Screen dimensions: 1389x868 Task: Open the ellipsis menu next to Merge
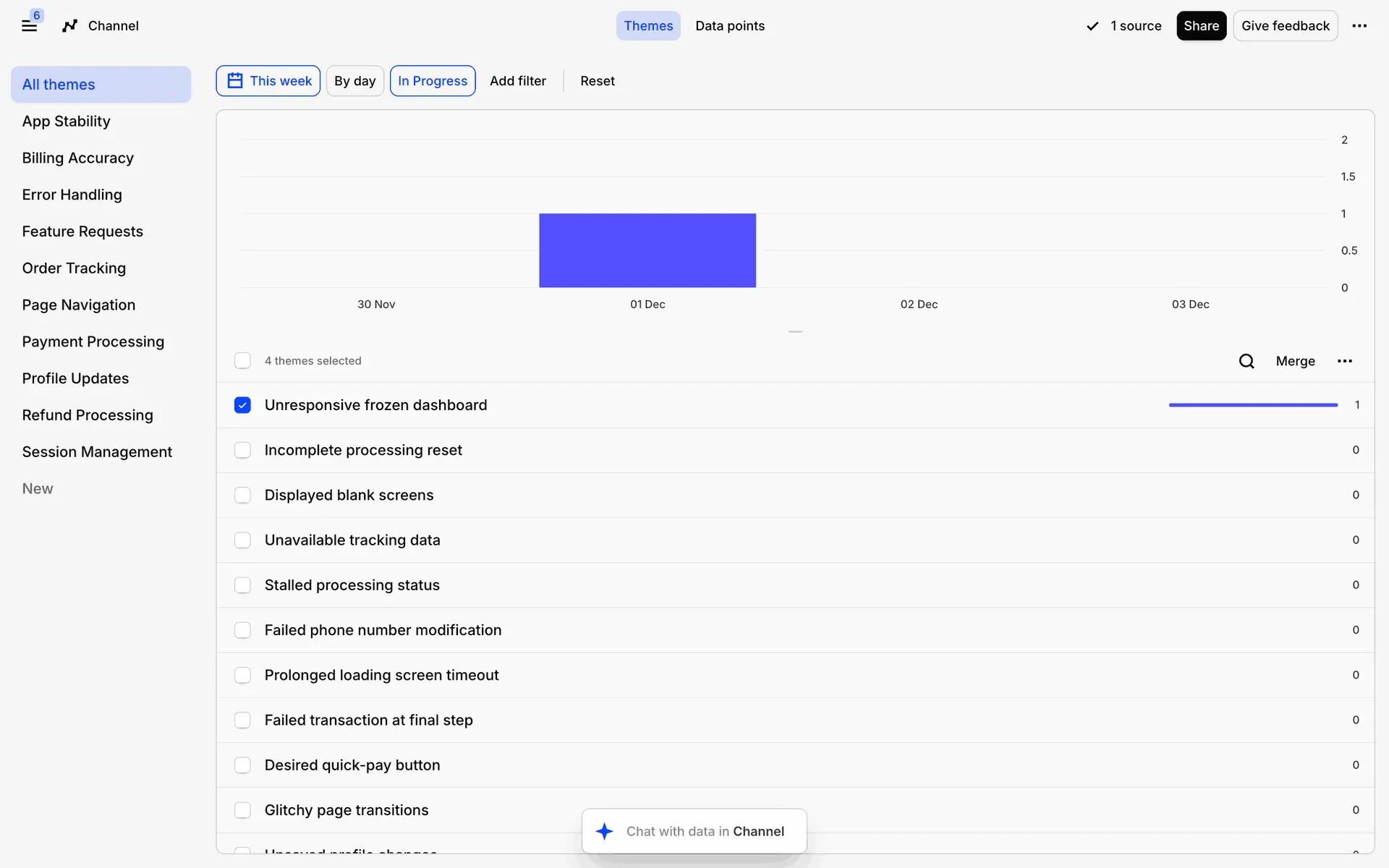1344,361
